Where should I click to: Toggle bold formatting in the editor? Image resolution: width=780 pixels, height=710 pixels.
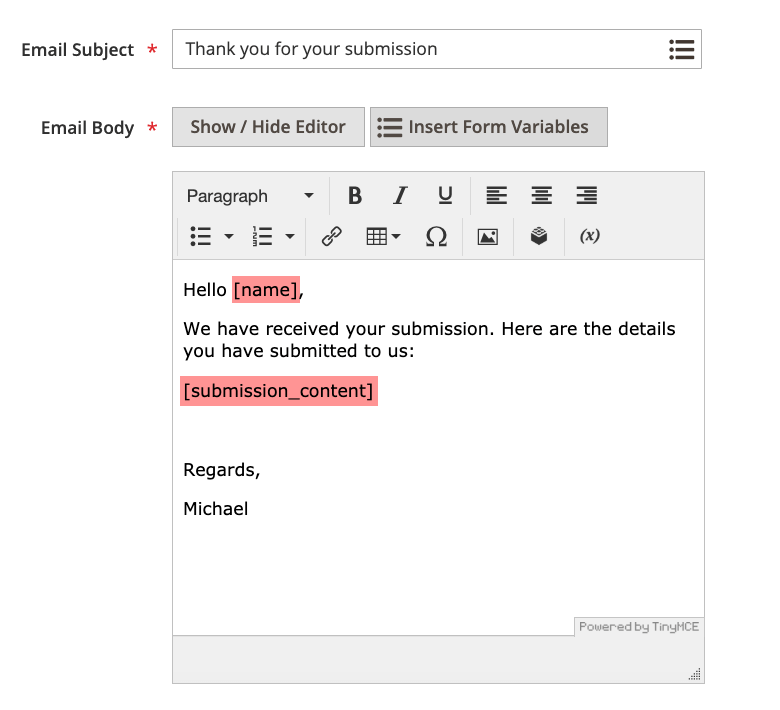click(x=354, y=196)
